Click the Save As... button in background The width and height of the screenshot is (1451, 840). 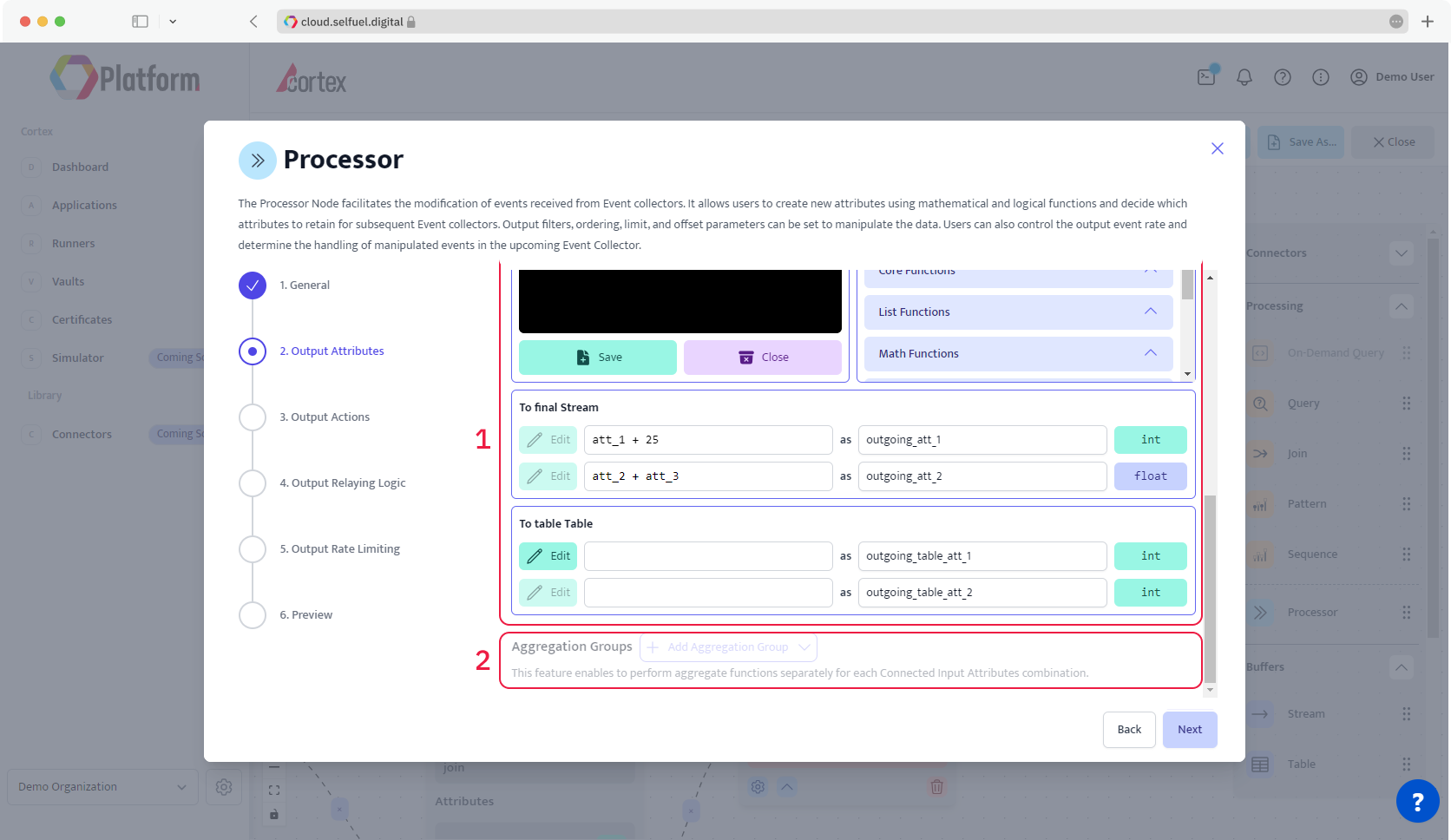click(1301, 142)
